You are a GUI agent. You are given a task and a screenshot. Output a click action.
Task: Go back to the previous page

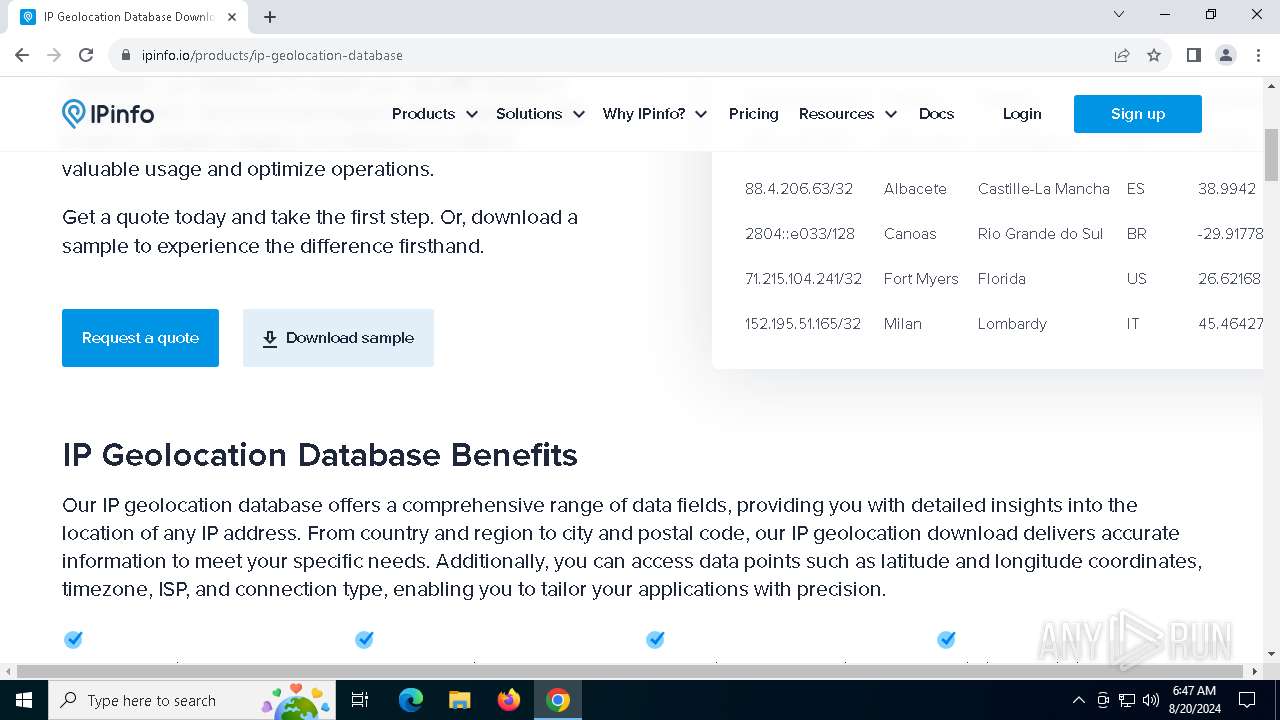[22, 55]
